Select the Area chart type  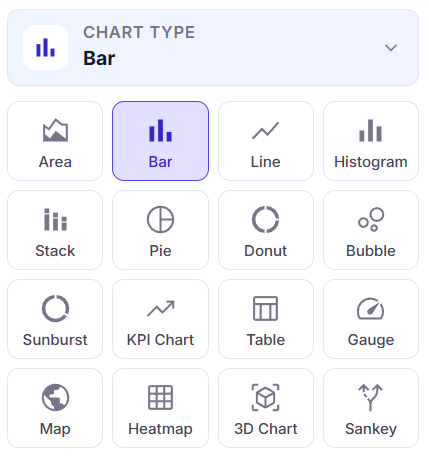(x=55, y=141)
